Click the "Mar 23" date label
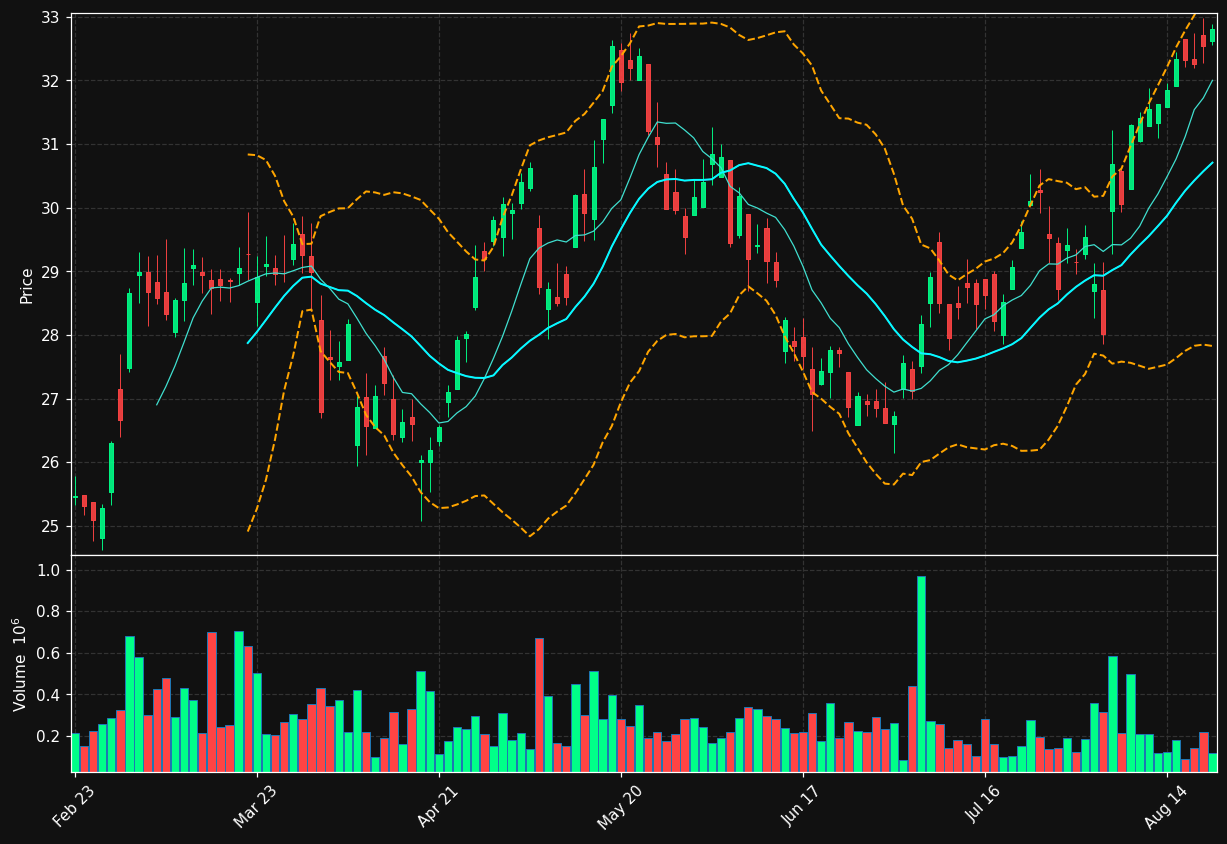Image resolution: width=1227 pixels, height=844 pixels. pyautogui.click(x=256, y=805)
